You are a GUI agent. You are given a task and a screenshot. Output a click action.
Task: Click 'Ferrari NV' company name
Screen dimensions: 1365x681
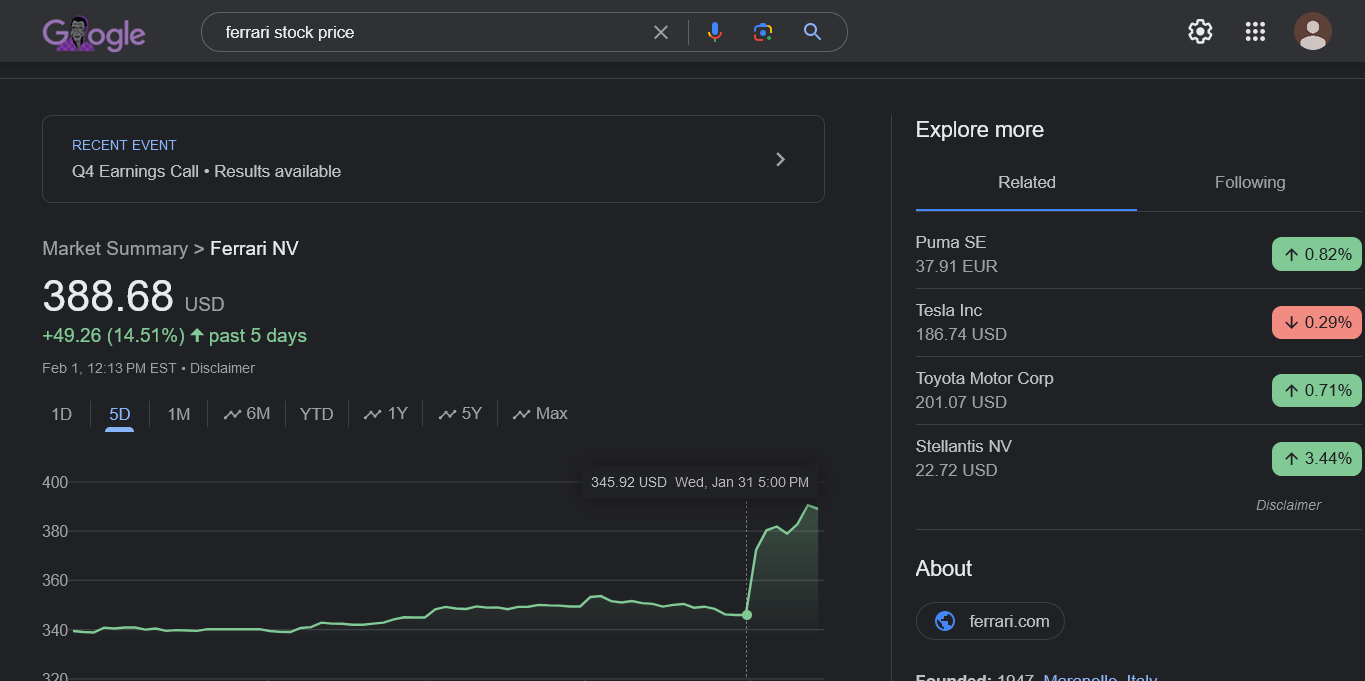pos(254,248)
